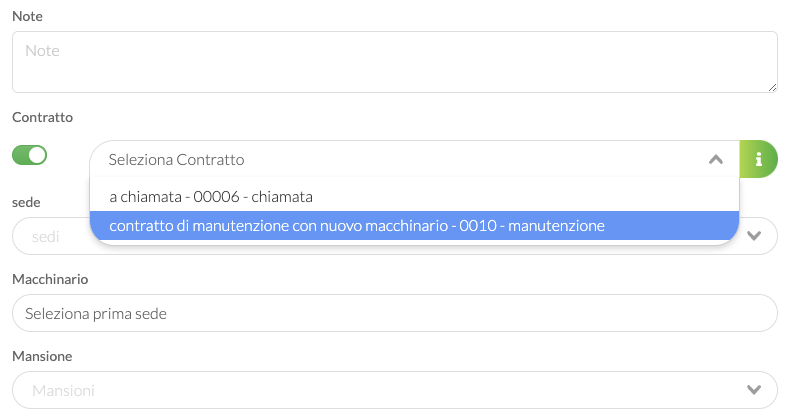Click the green info icon beside contract selector

tap(758, 159)
